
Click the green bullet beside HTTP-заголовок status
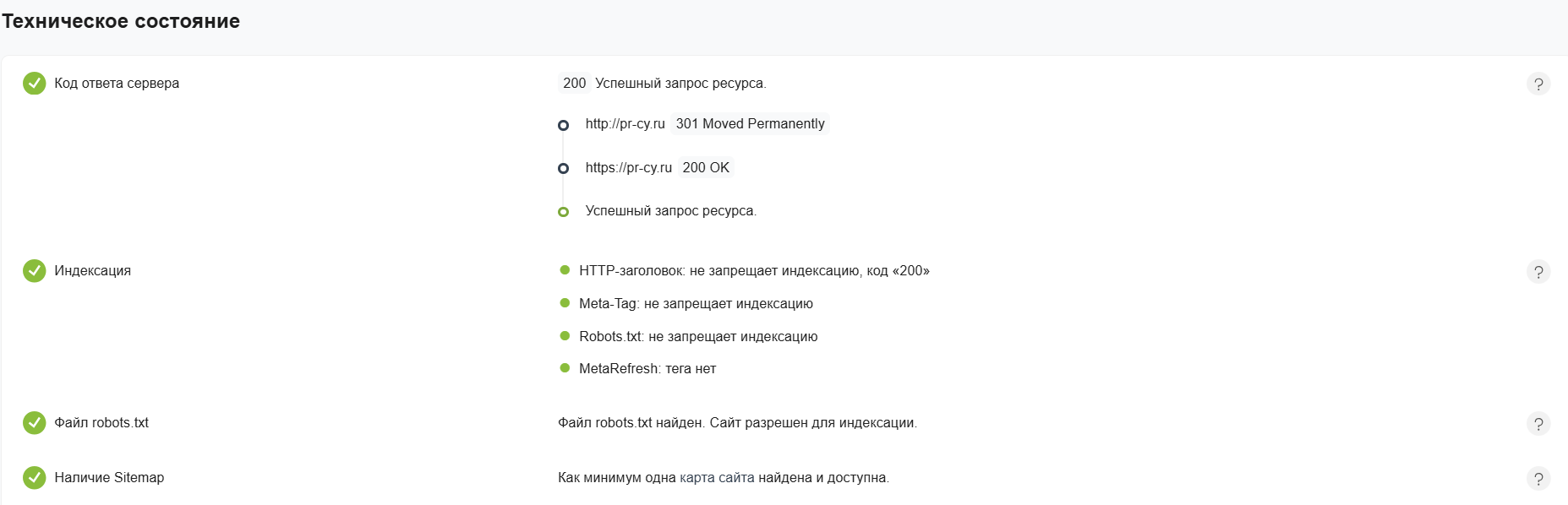564,270
